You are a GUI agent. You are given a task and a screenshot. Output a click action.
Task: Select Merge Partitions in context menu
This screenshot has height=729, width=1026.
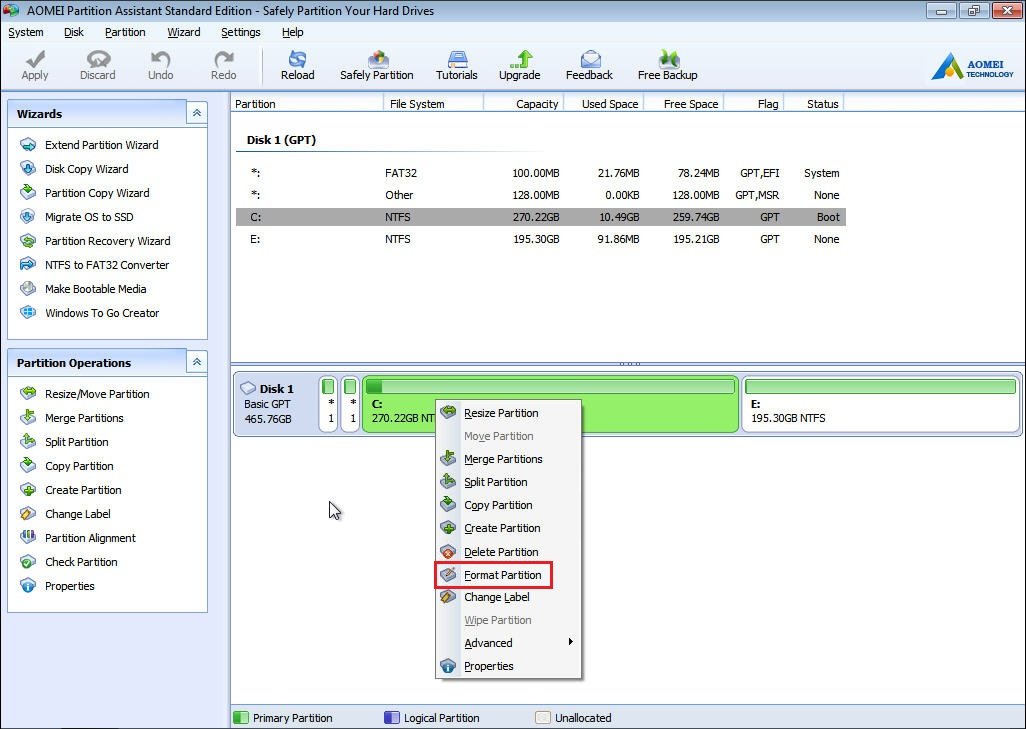click(x=508, y=459)
